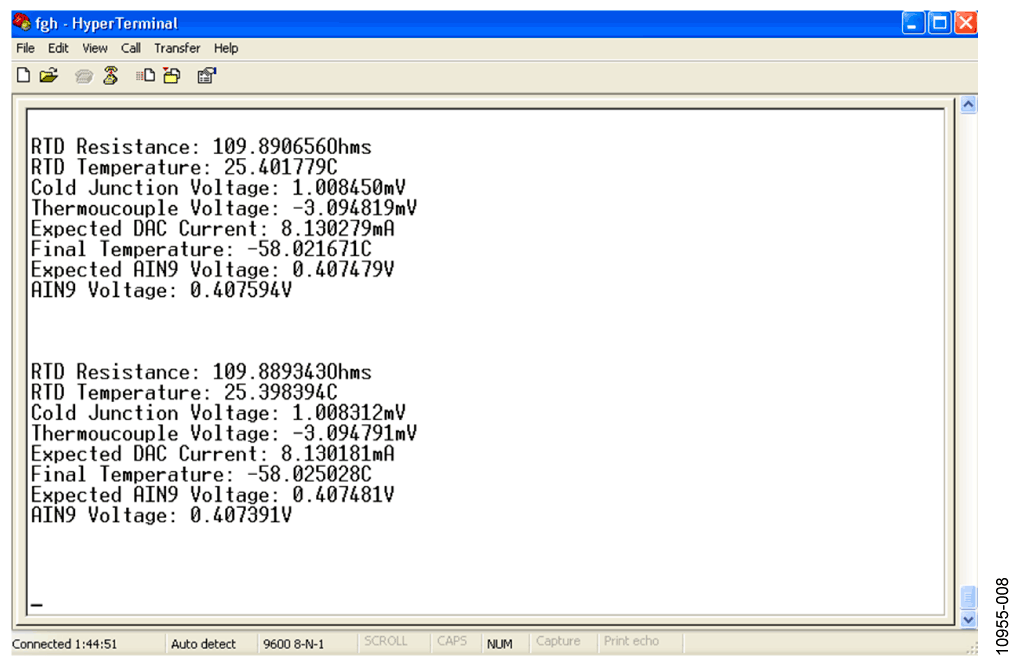Click the terminal cursor line at bottom
1024x666 pixels.
pos(37,605)
